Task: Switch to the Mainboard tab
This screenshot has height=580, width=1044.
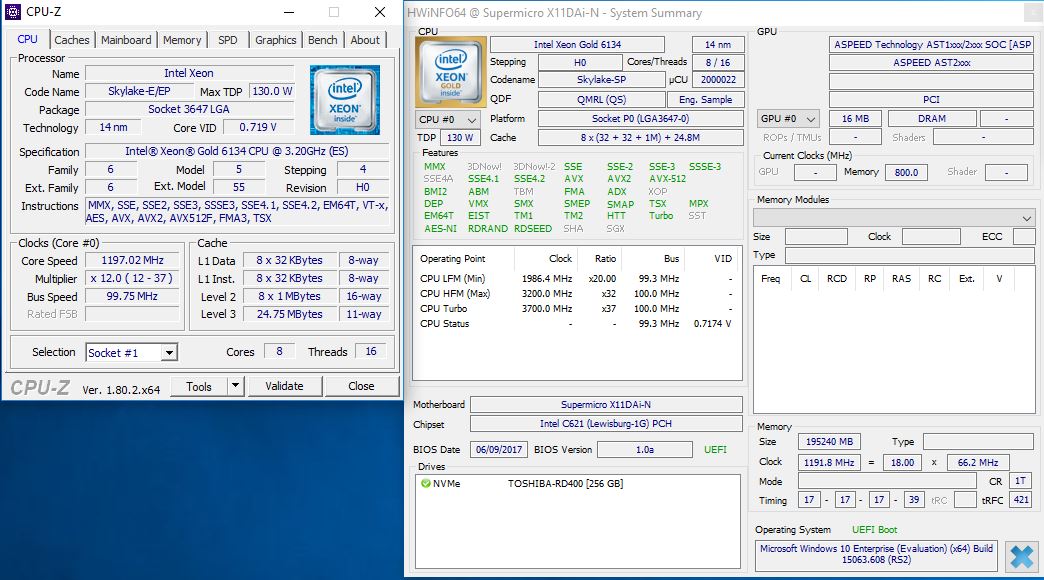Action: coord(126,40)
